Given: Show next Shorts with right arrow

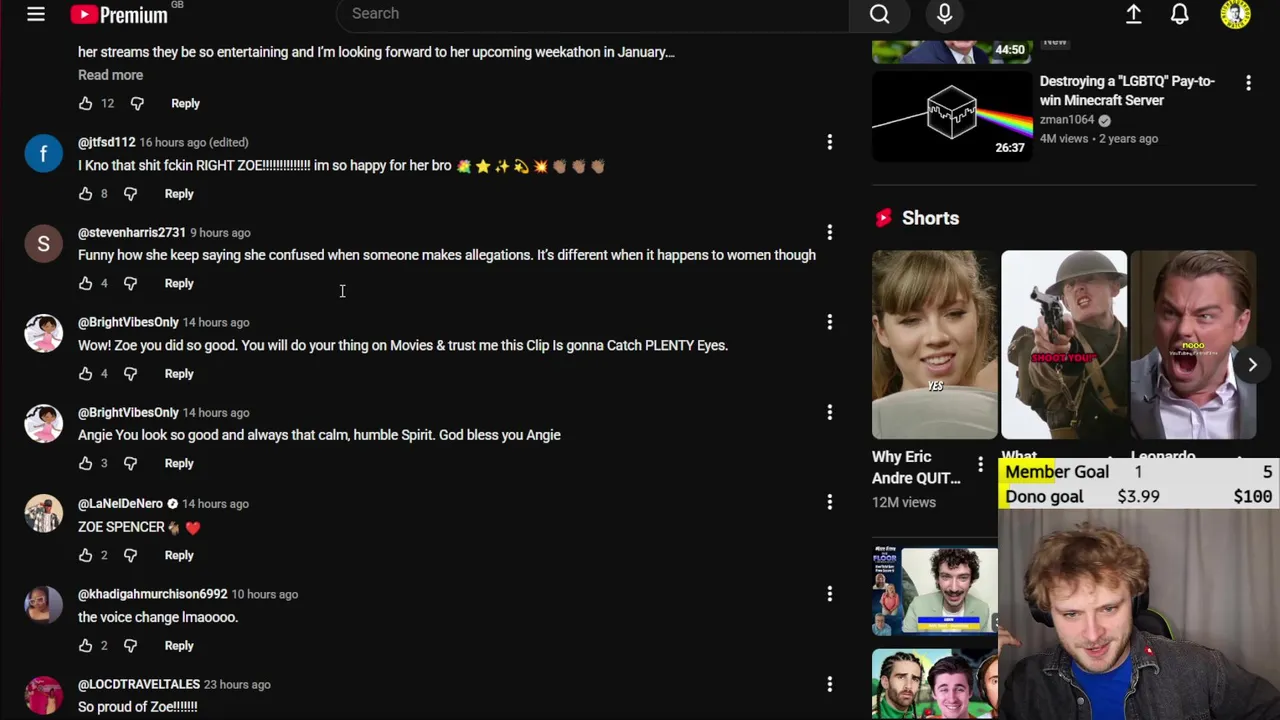Looking at the screenshot, I should (x=1252, y=365).
